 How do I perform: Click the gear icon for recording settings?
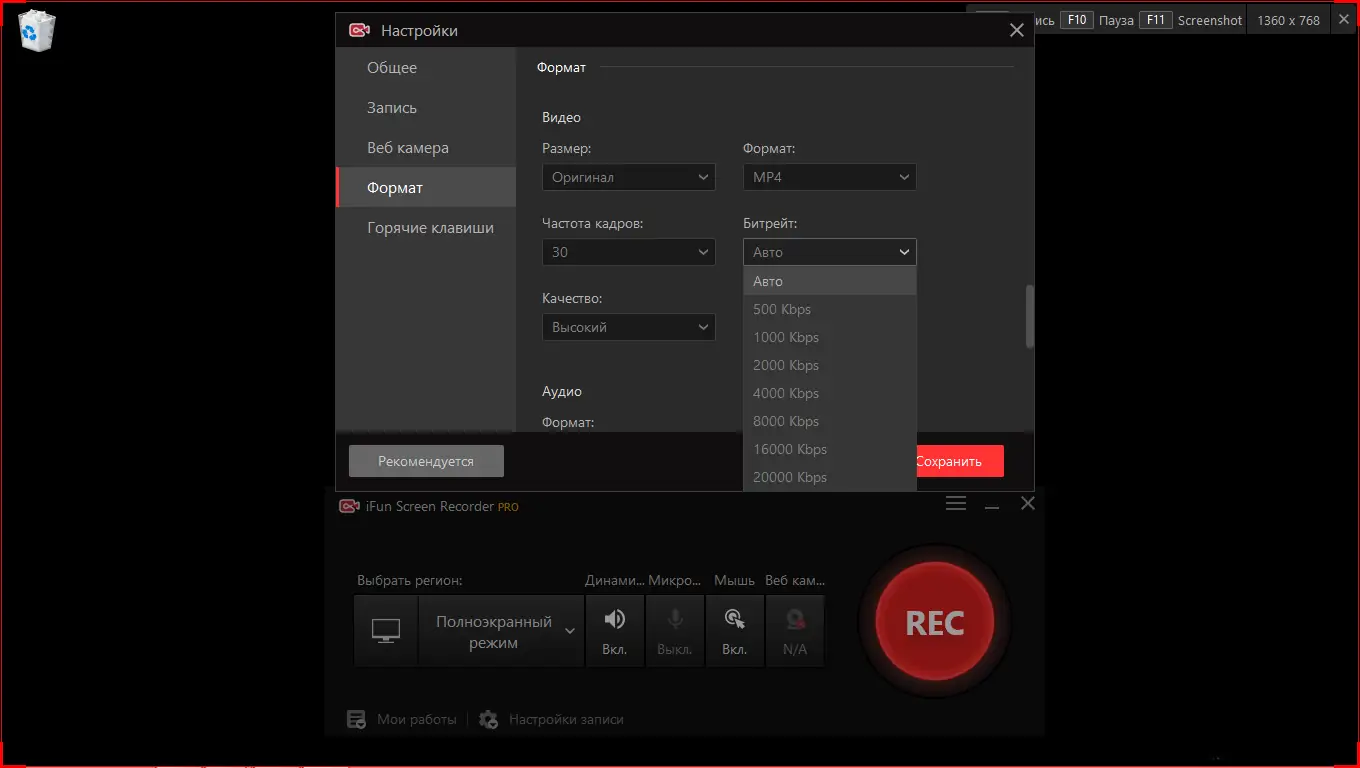[x=488, y=719]
